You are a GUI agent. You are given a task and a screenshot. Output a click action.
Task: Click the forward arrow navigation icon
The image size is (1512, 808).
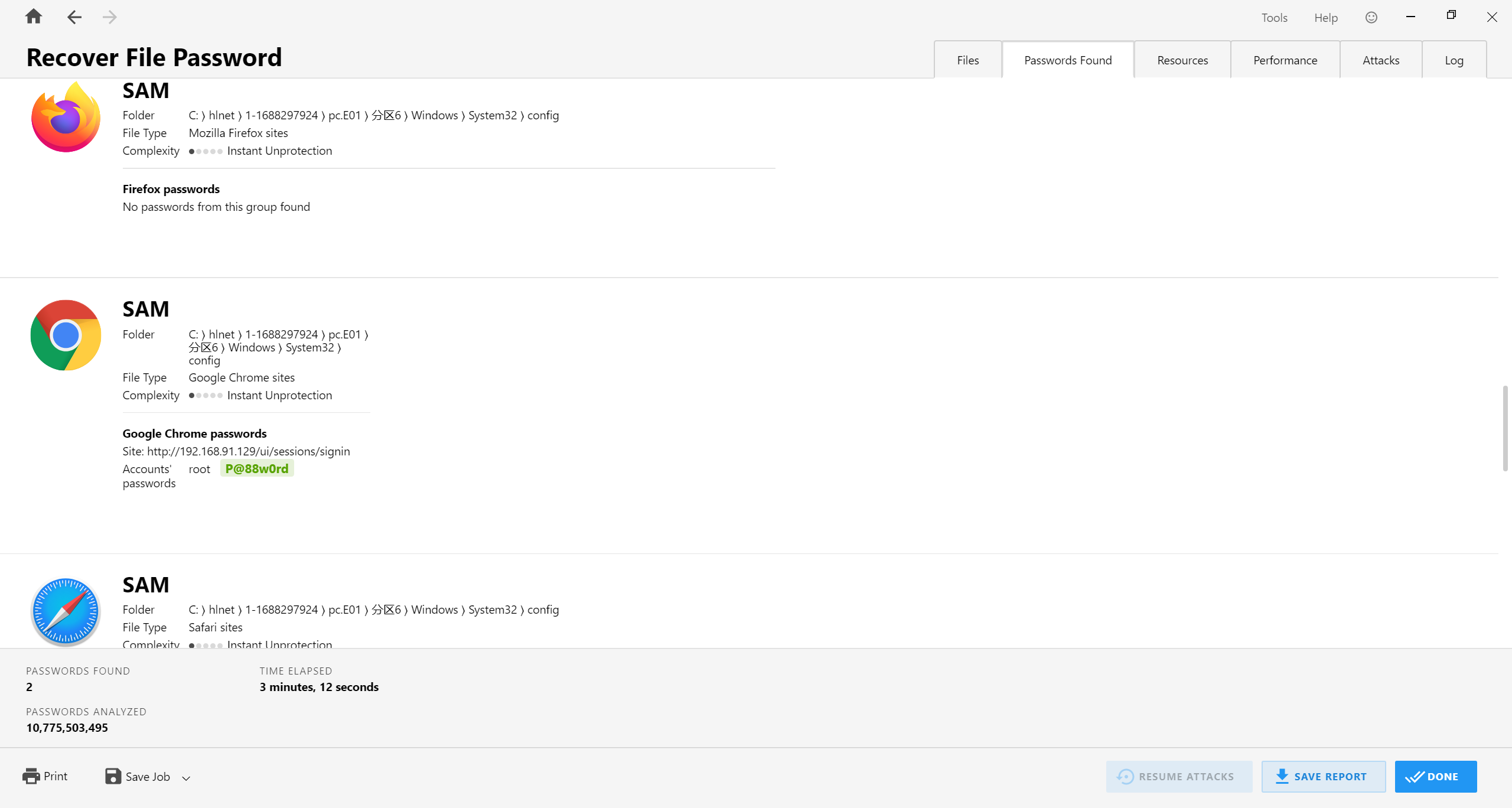(109, 17)
